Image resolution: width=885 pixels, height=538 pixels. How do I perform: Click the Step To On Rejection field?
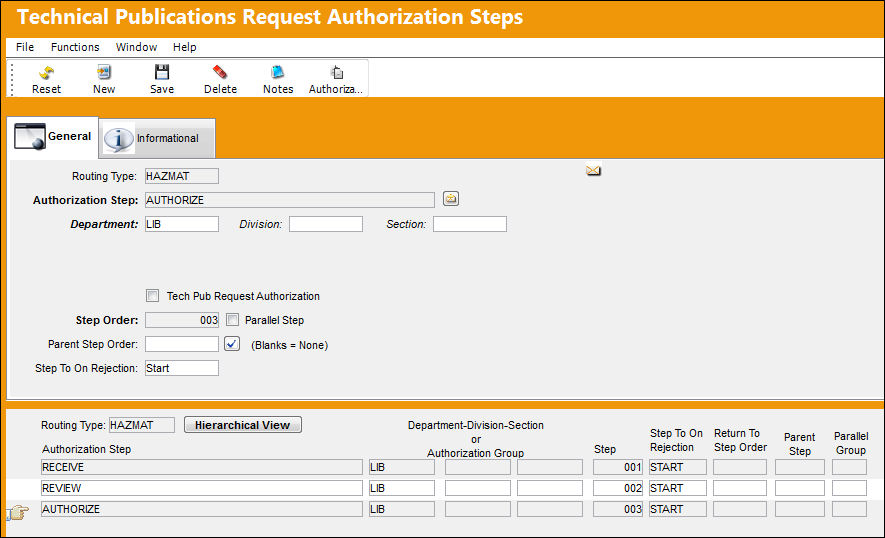pos(182,368)
